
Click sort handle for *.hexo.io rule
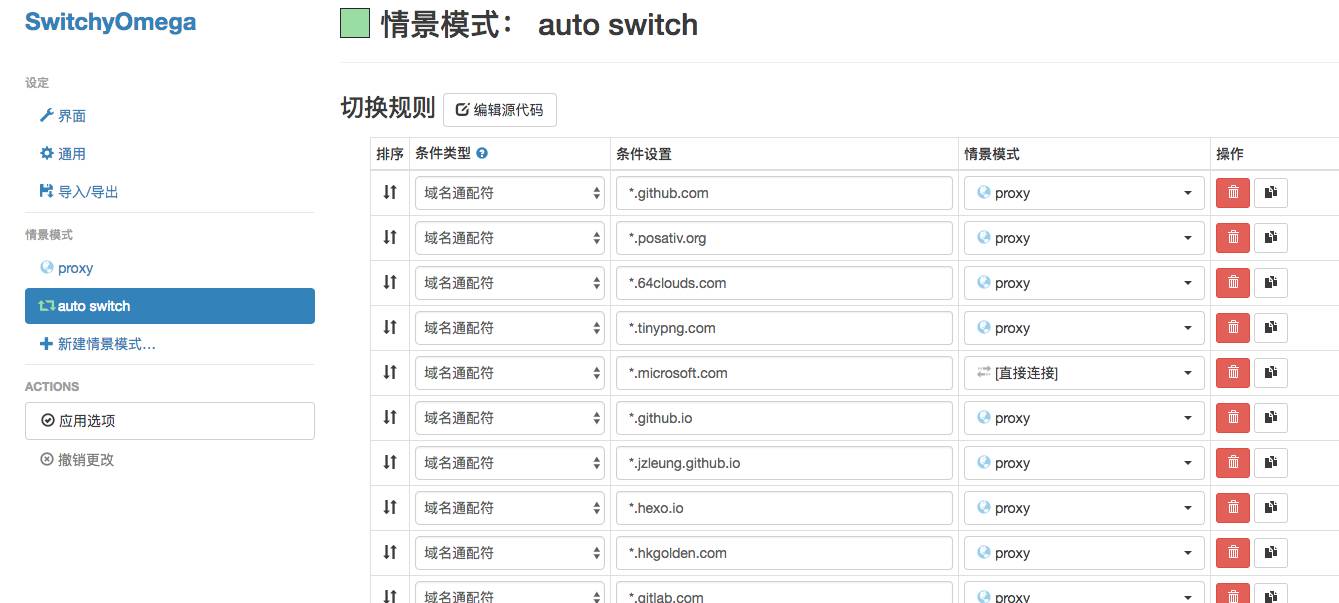(x=390, y=507)
